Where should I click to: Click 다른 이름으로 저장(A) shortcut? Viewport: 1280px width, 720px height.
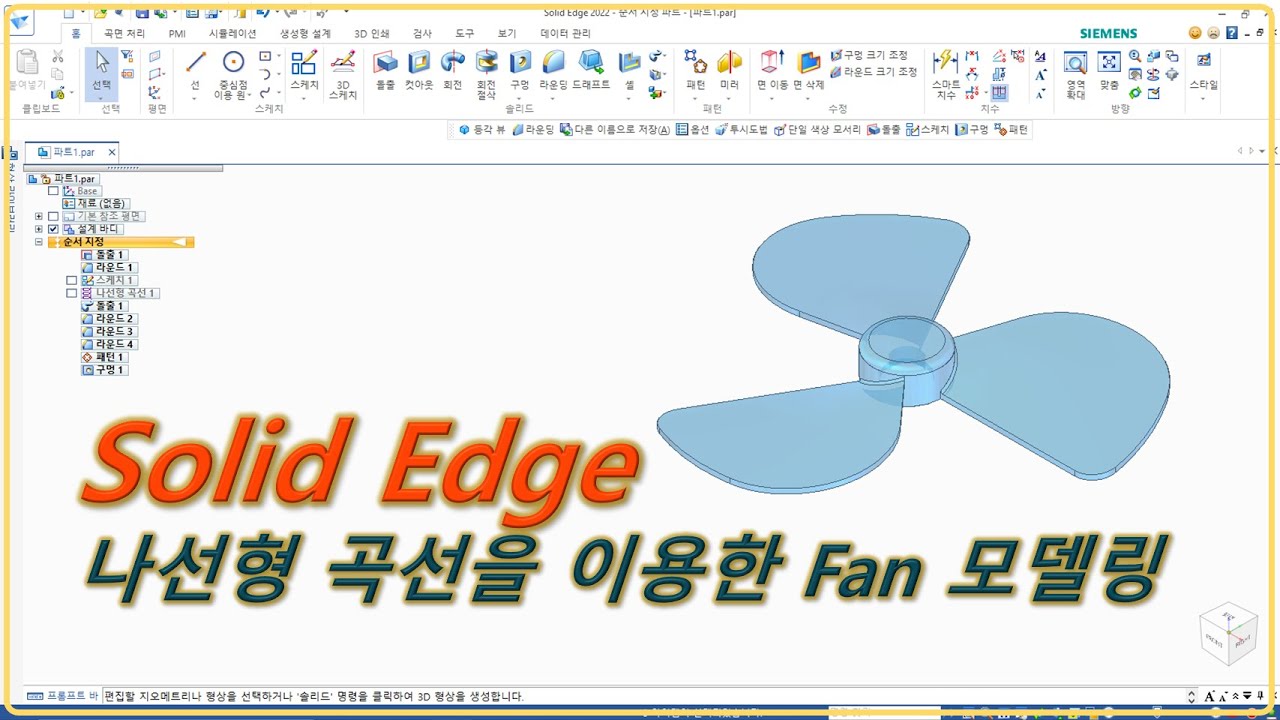615,130
